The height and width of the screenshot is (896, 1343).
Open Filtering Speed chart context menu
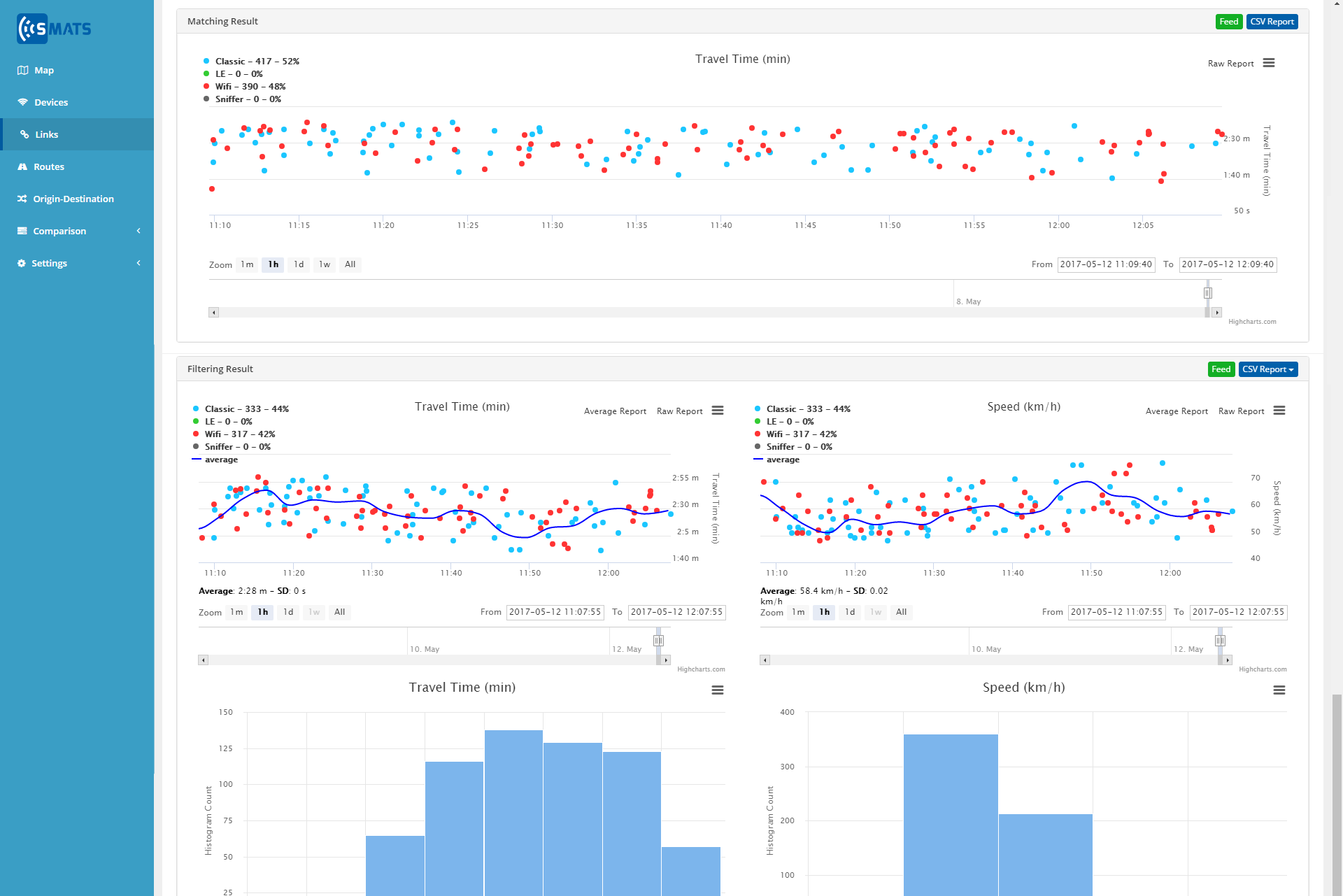coord(1279,411)
